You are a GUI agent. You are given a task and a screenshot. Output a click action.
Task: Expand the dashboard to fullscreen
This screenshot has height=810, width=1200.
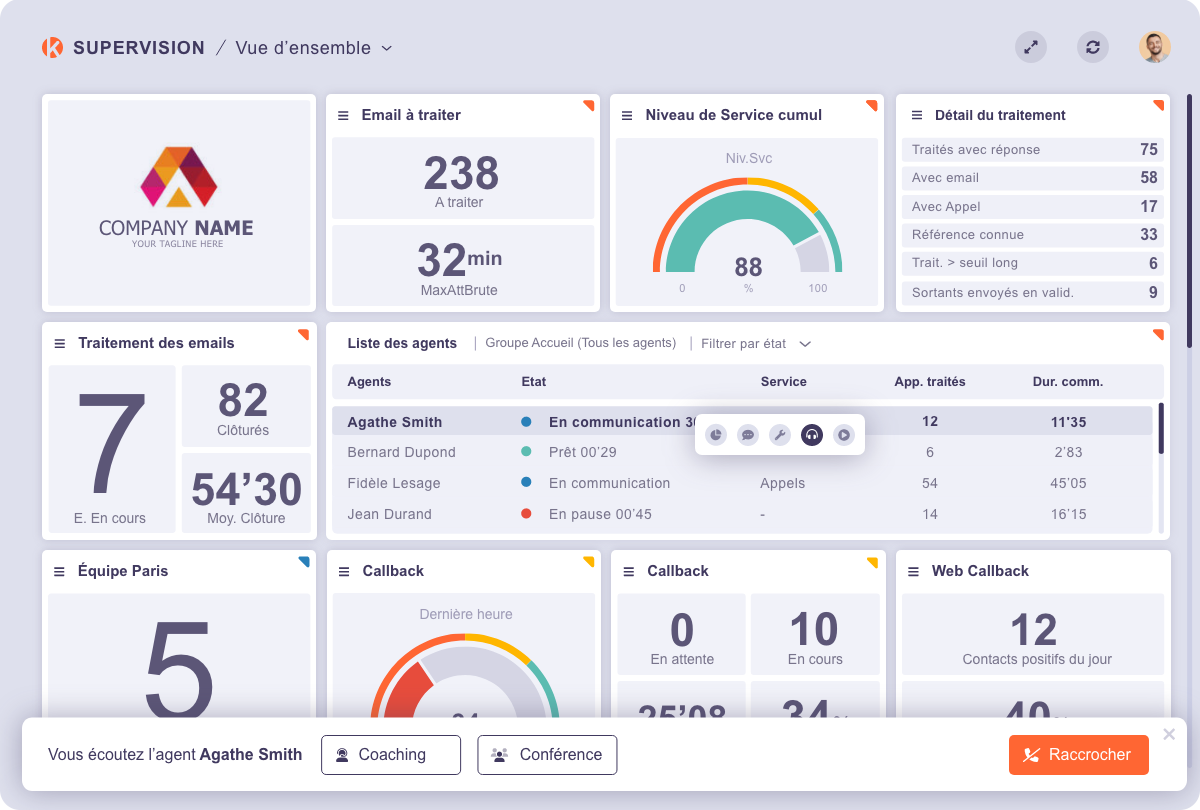[1031, 47]
